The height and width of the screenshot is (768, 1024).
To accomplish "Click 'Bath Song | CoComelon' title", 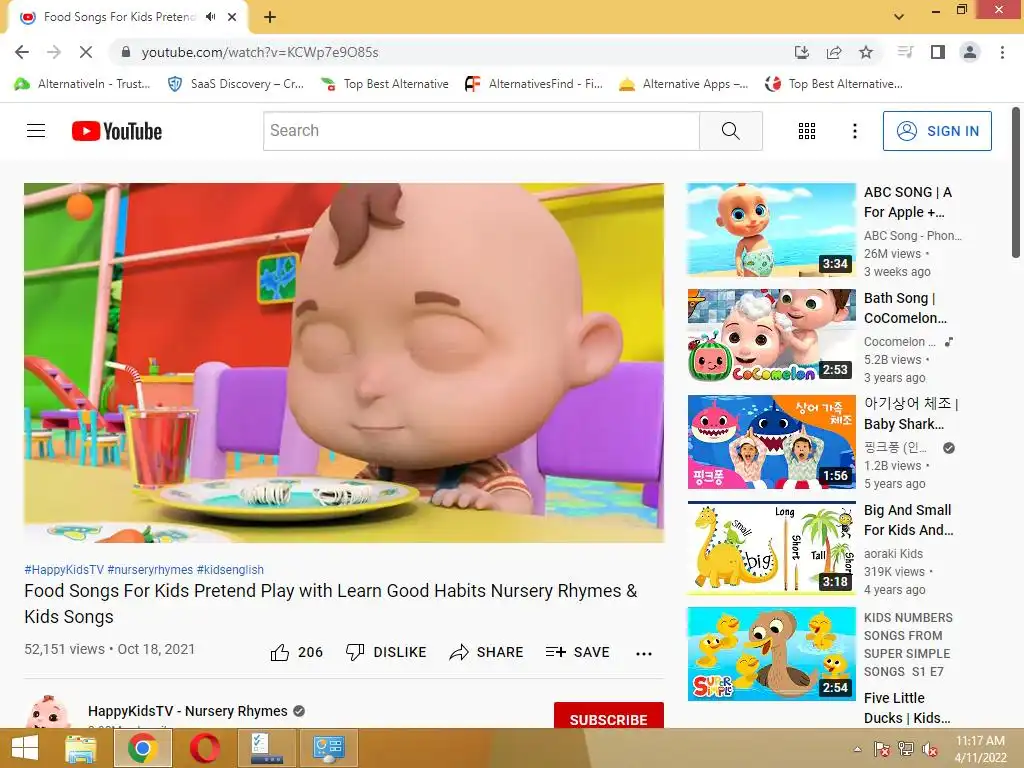I will click(905, 308).
